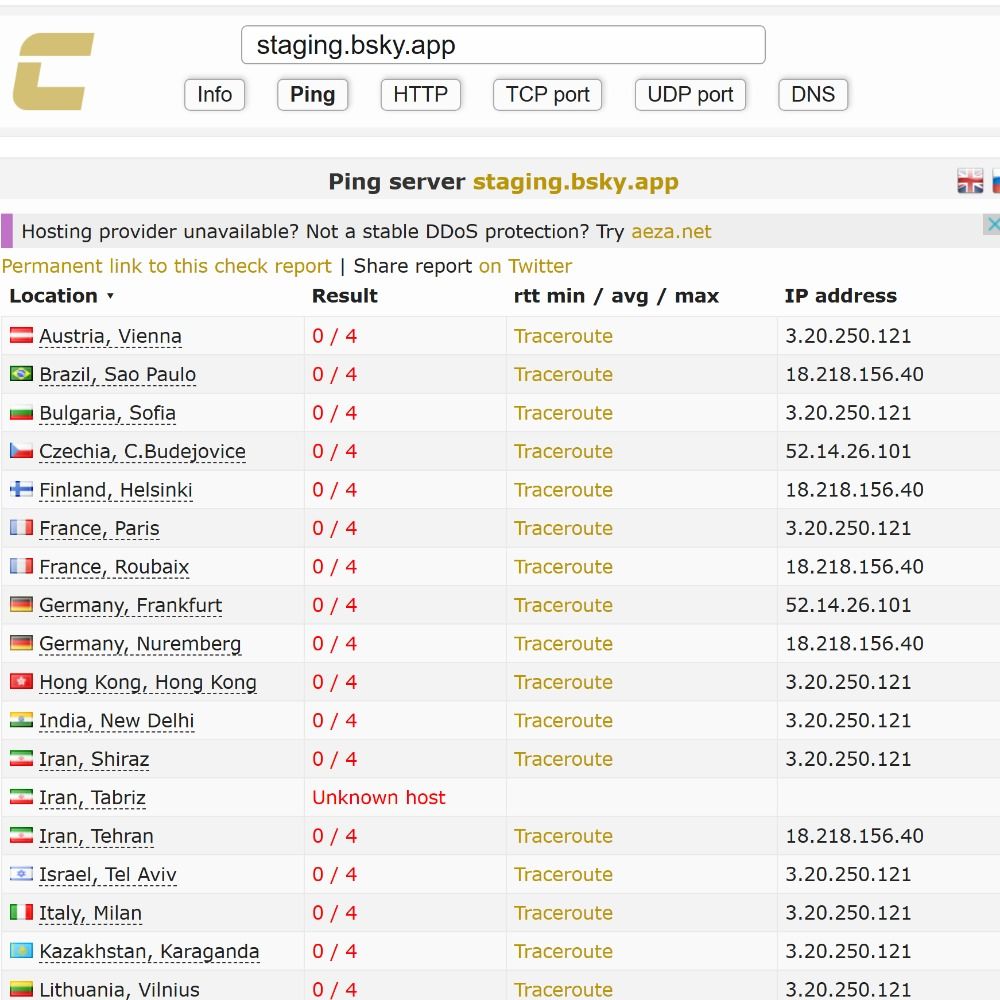Click the Kazakhstan flag icon

(x=21, y=950)
